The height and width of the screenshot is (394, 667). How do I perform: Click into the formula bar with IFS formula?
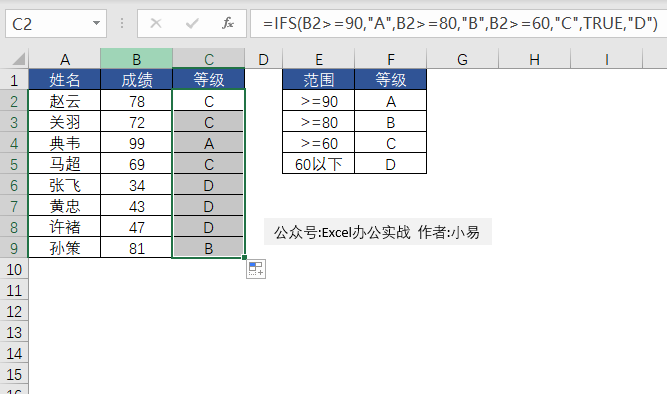pyautogui.click(x=459, y=23)
